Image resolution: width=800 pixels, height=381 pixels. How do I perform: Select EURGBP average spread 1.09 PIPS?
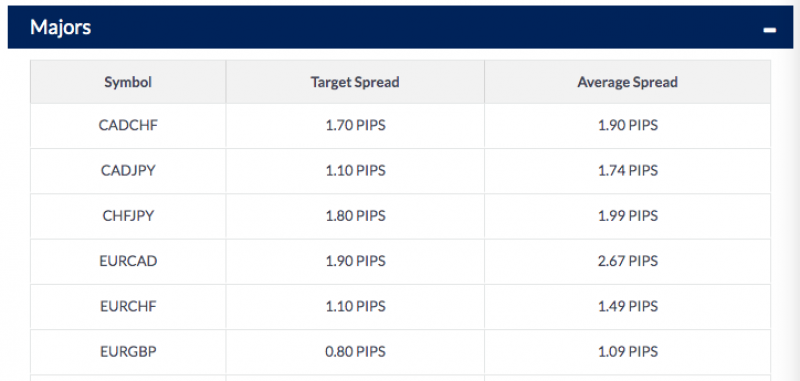pyautogui.click(x=628, y=352)
